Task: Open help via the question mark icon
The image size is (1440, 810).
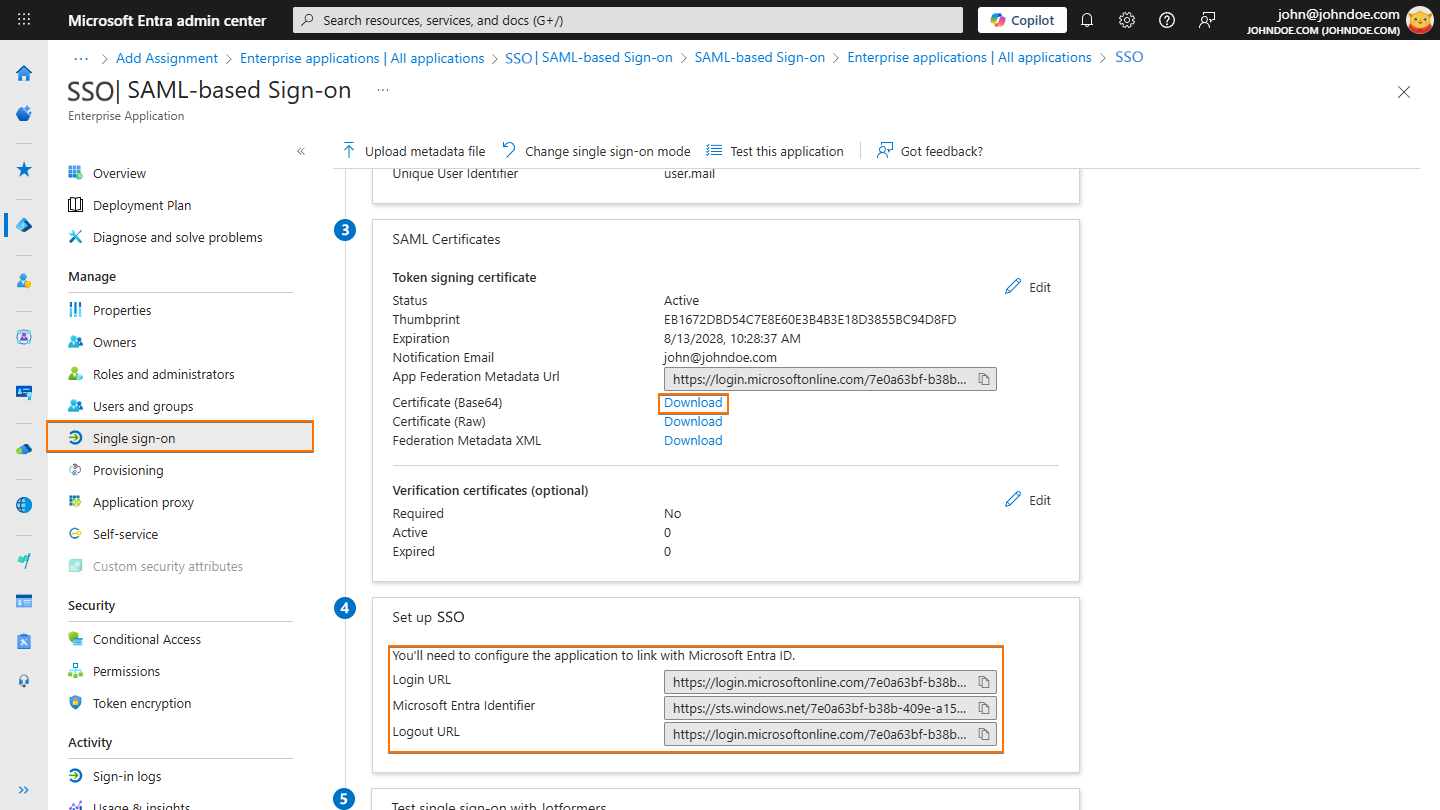Action: tap(1166, 19)
